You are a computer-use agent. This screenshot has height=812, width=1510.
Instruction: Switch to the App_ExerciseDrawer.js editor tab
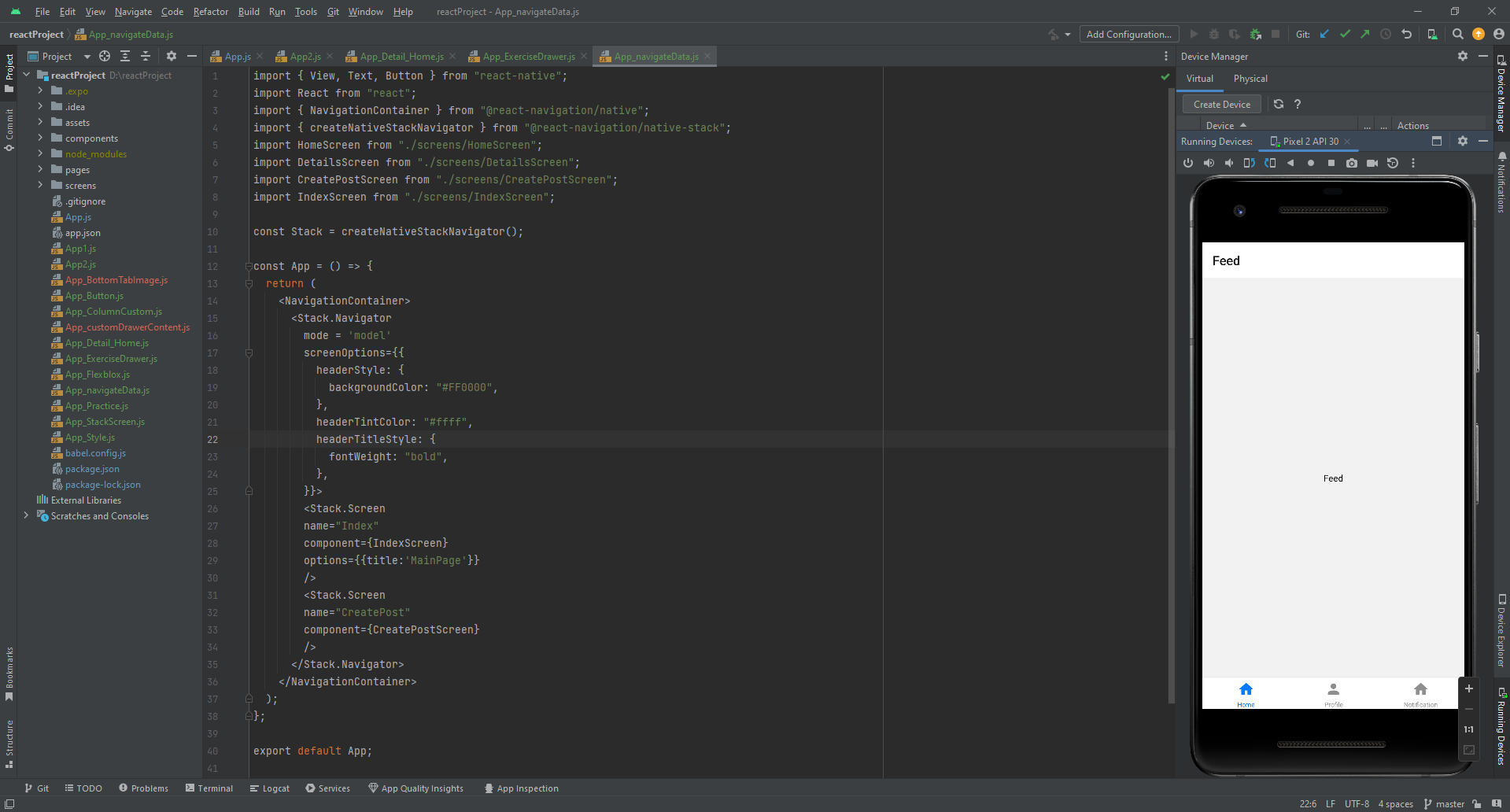[528, 56]
